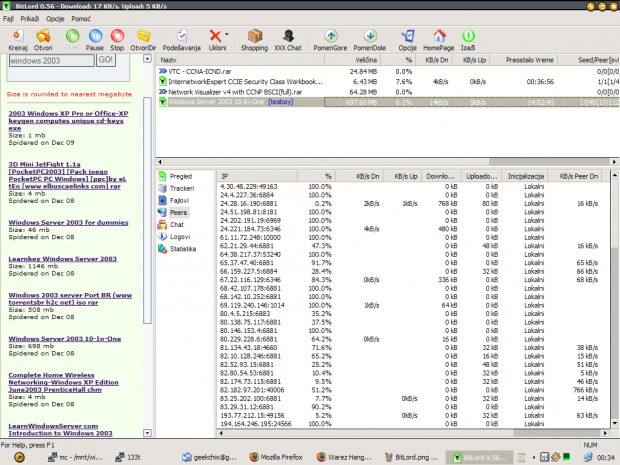Sort torrents by Preostalo Vreme column

coord(524,60)
